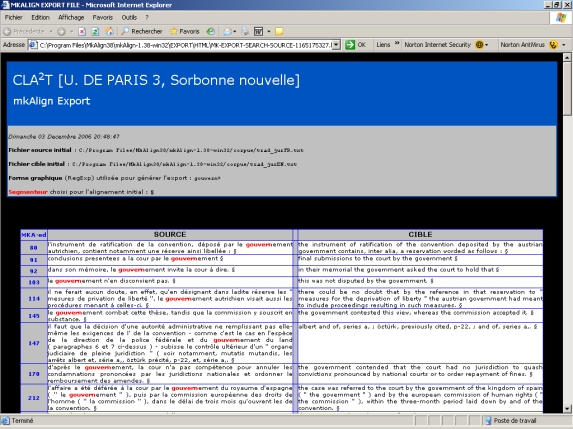Click the vertical scrollbar thumb
The image size is (573, 429).
click(x=567, y=88)
